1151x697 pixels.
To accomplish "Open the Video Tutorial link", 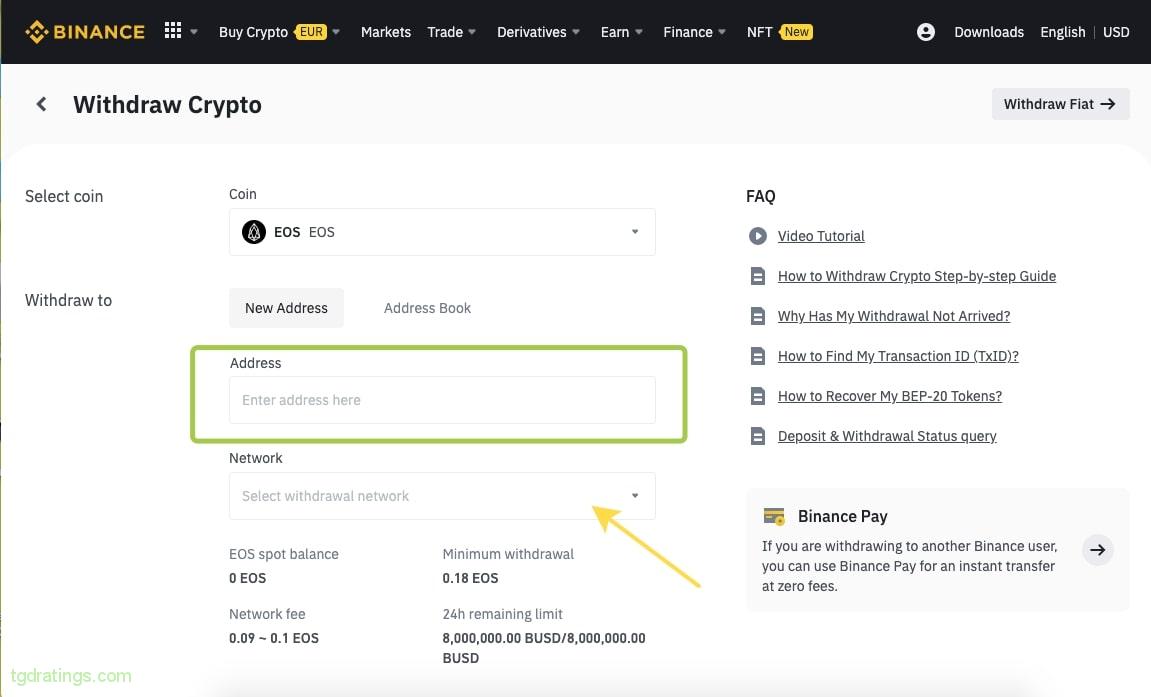I will coord(821,236).
